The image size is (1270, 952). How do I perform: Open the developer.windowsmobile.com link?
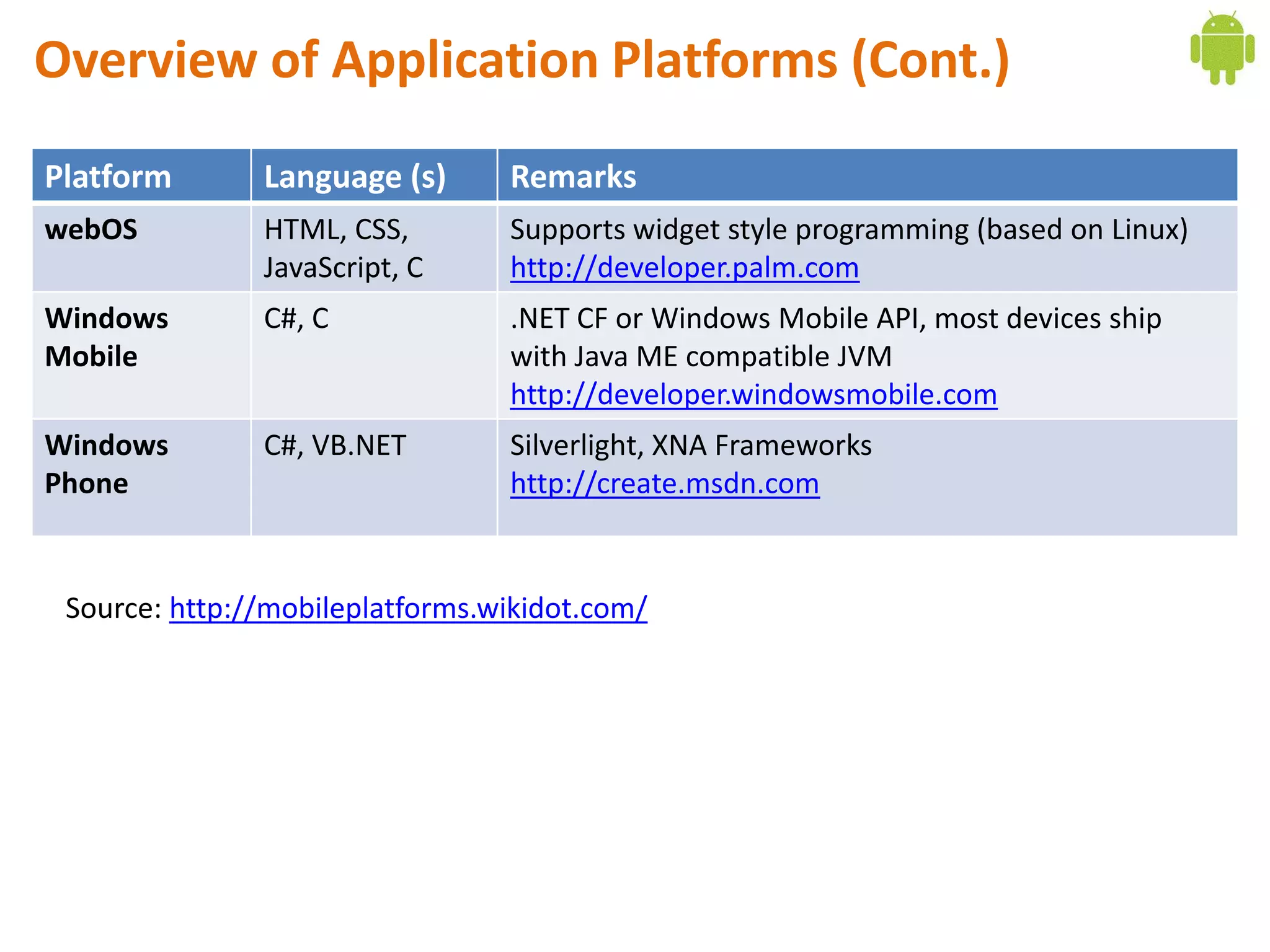753,395
